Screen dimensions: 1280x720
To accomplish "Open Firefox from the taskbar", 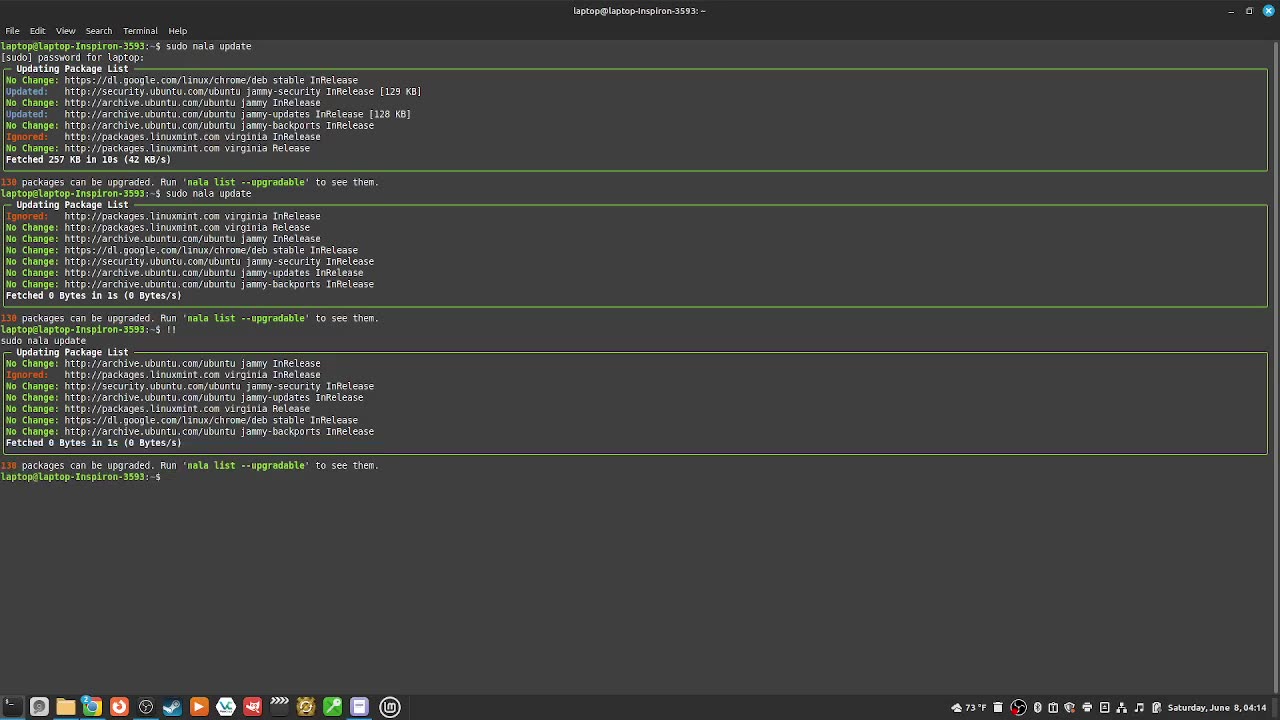I will click(120, 706).
